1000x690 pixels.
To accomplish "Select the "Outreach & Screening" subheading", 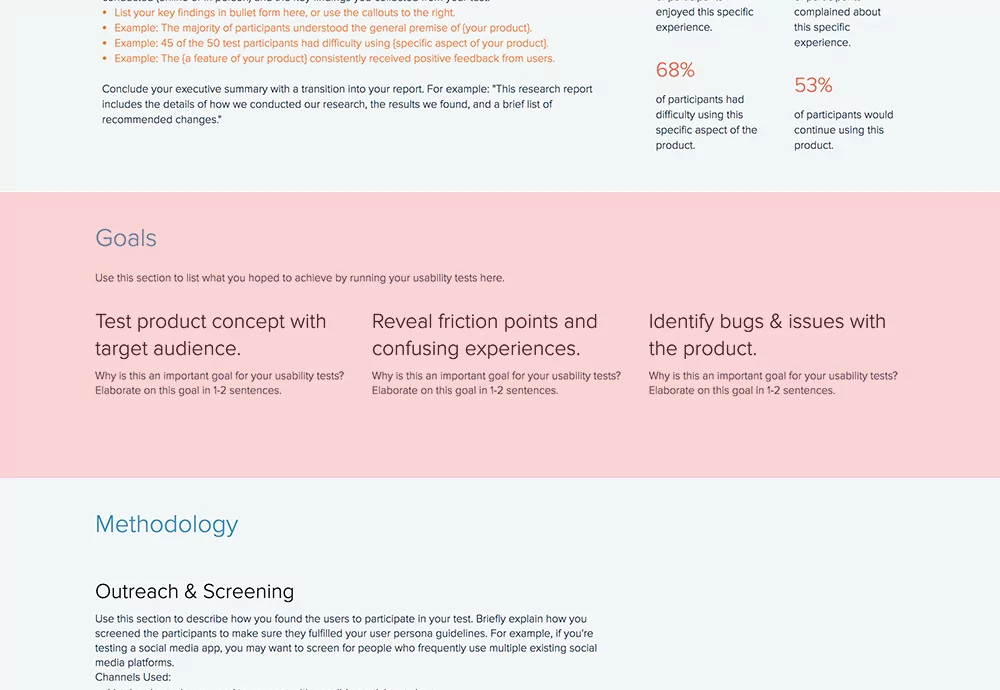I will tap(194, 591).
